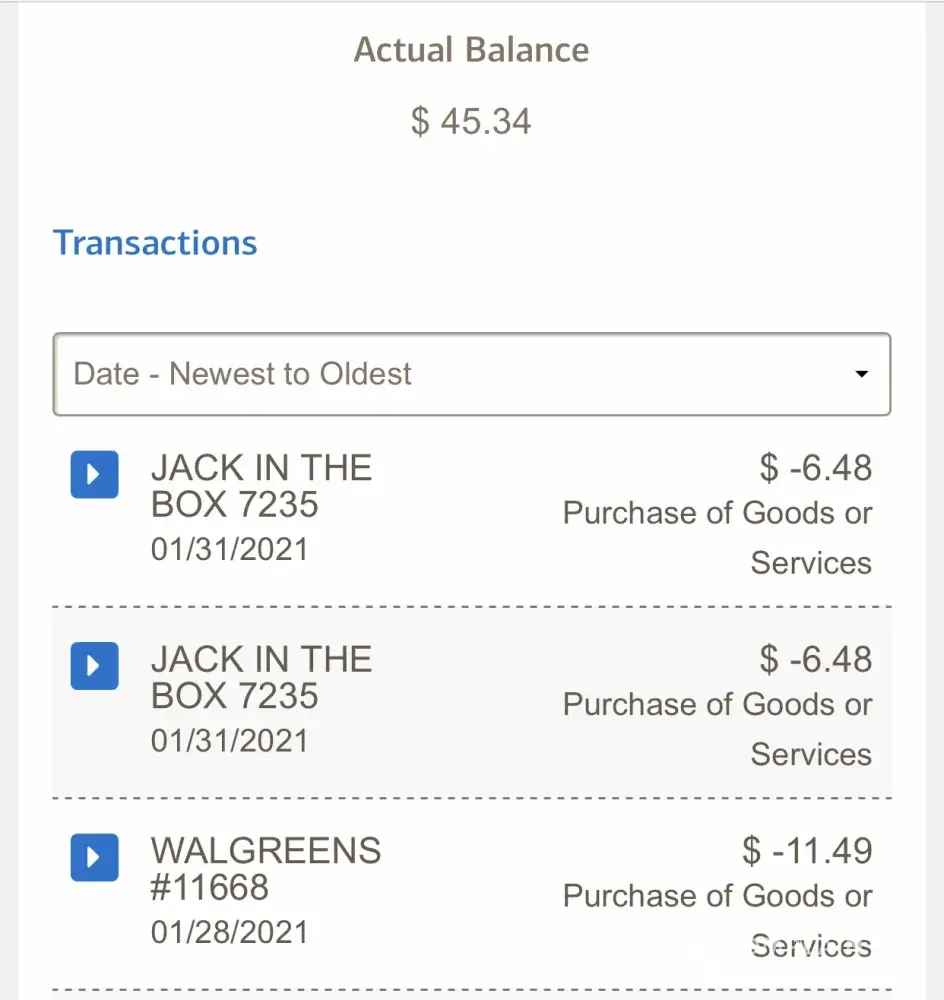Open the second JACK IN THE BOX 7235 name
Image resolution: width=944 pixels, height=1000 pixels.
point(260,677)
